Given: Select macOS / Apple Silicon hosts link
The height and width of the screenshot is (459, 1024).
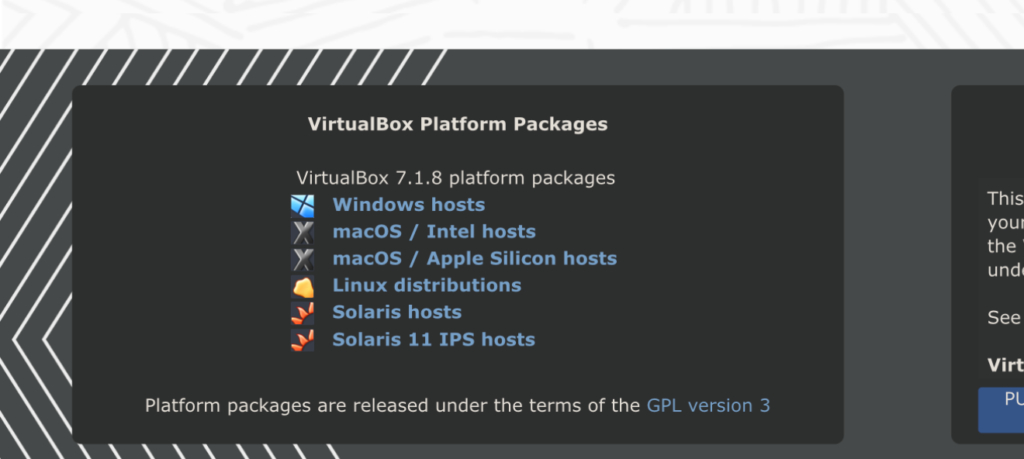Looking at the screenshot, I should (x=475, y=259).
